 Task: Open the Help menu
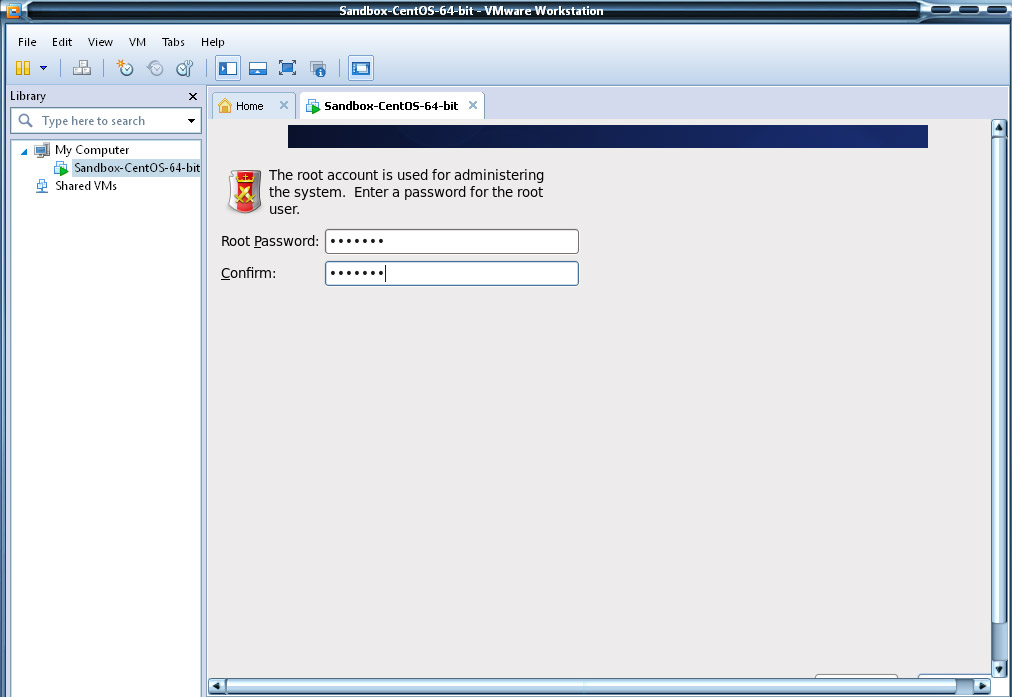[x=212, y=42]
